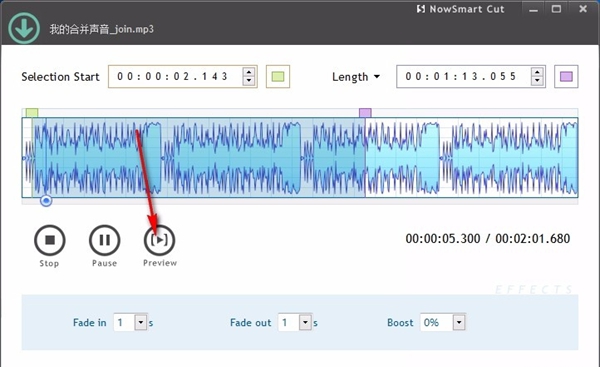Click the green selection start marker button

pyautogui.click(x=278, y=77)
